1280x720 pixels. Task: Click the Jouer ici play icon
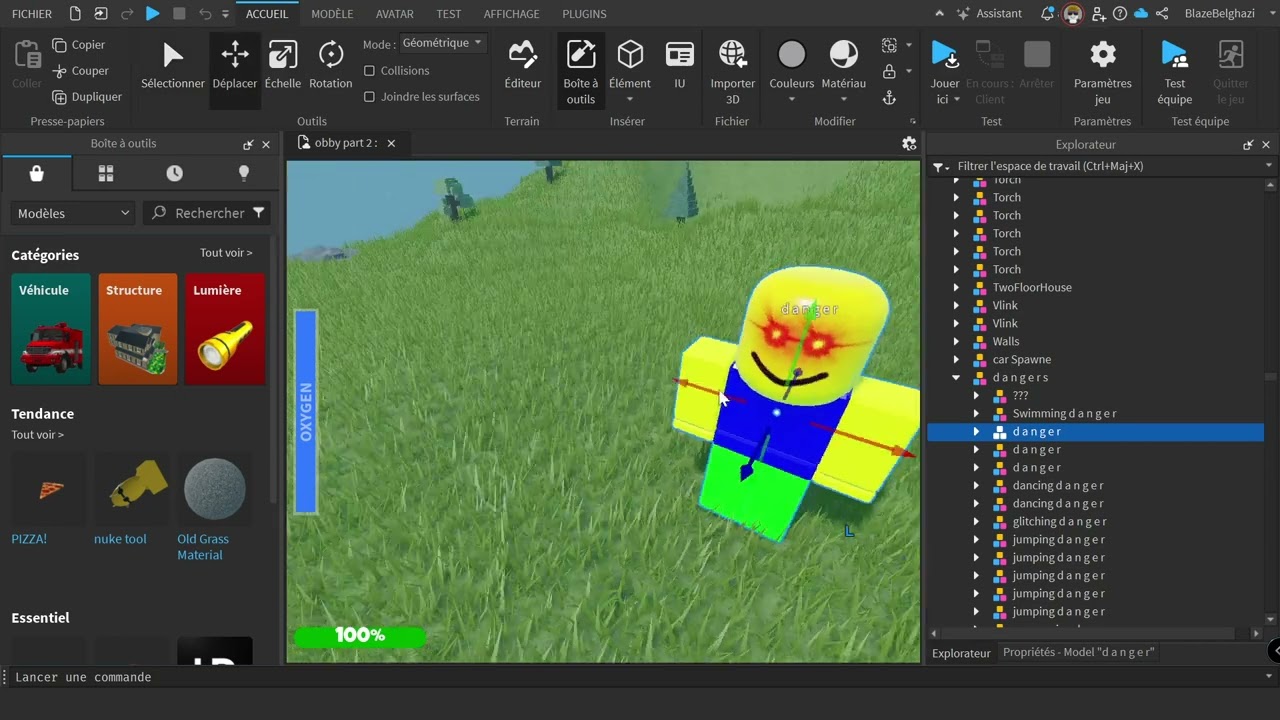pyautogui.click(x=943, y=54)
